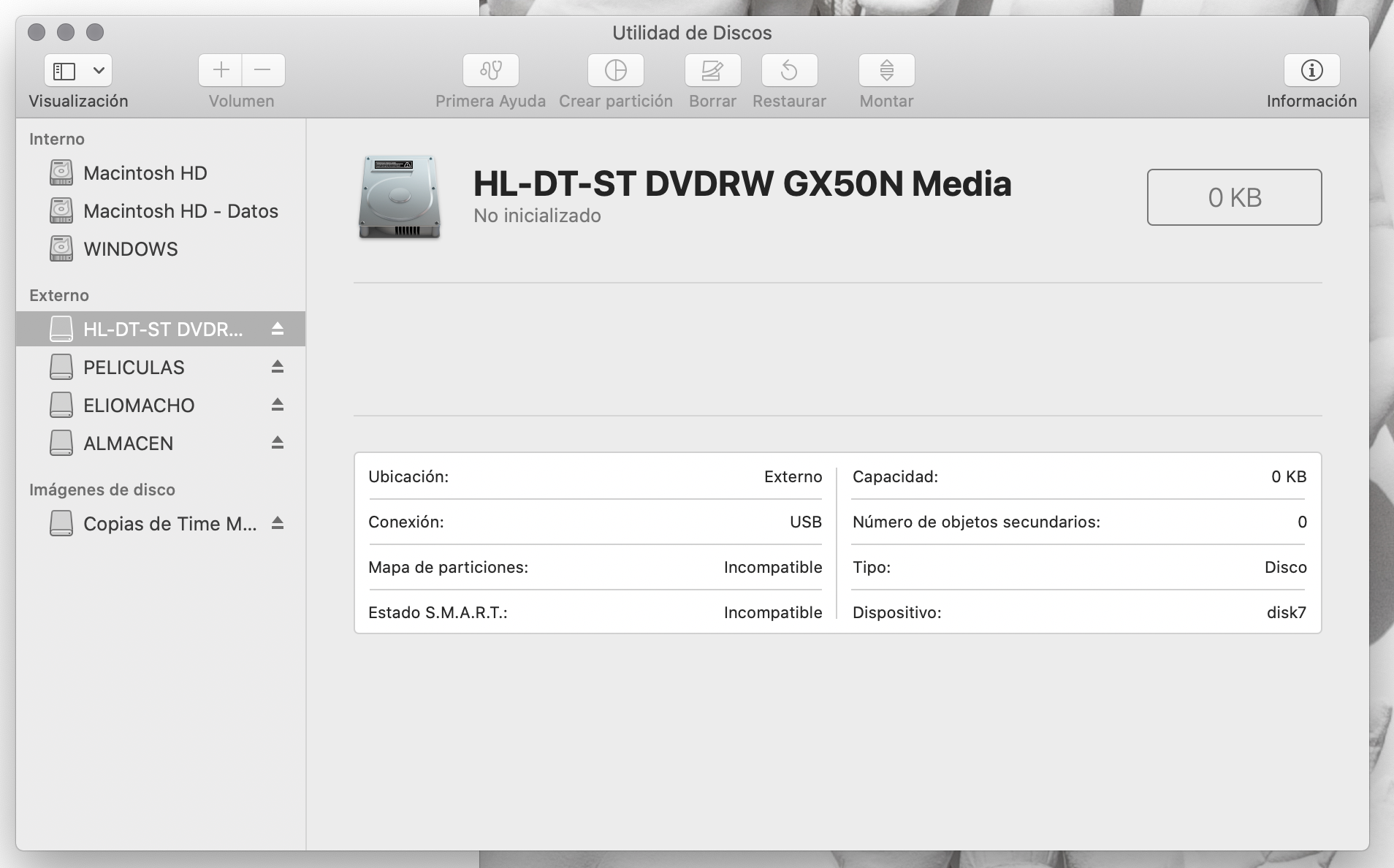Click the add volume plus button
1394x868 pixels.
tap(221, 70)
